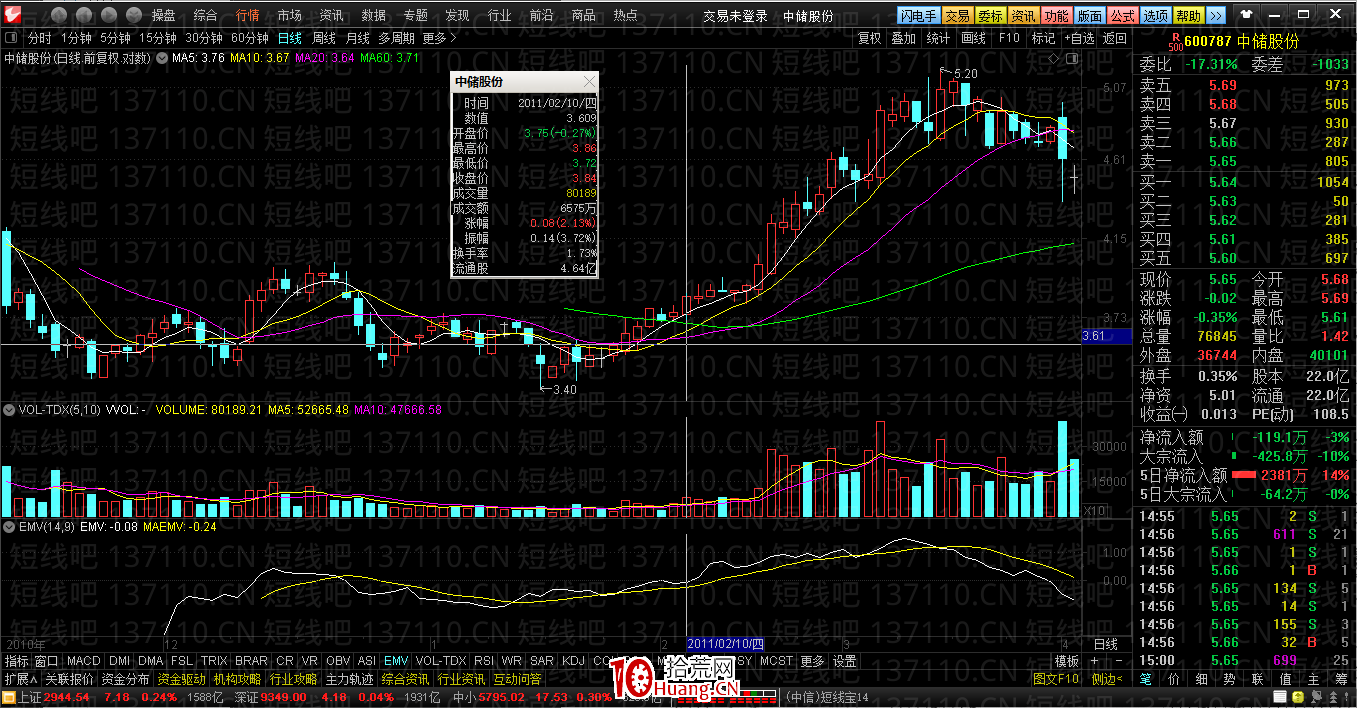Open the 主力轨迹 tab
Screen dimensions: 1357x708
click(x=349, y=679)
